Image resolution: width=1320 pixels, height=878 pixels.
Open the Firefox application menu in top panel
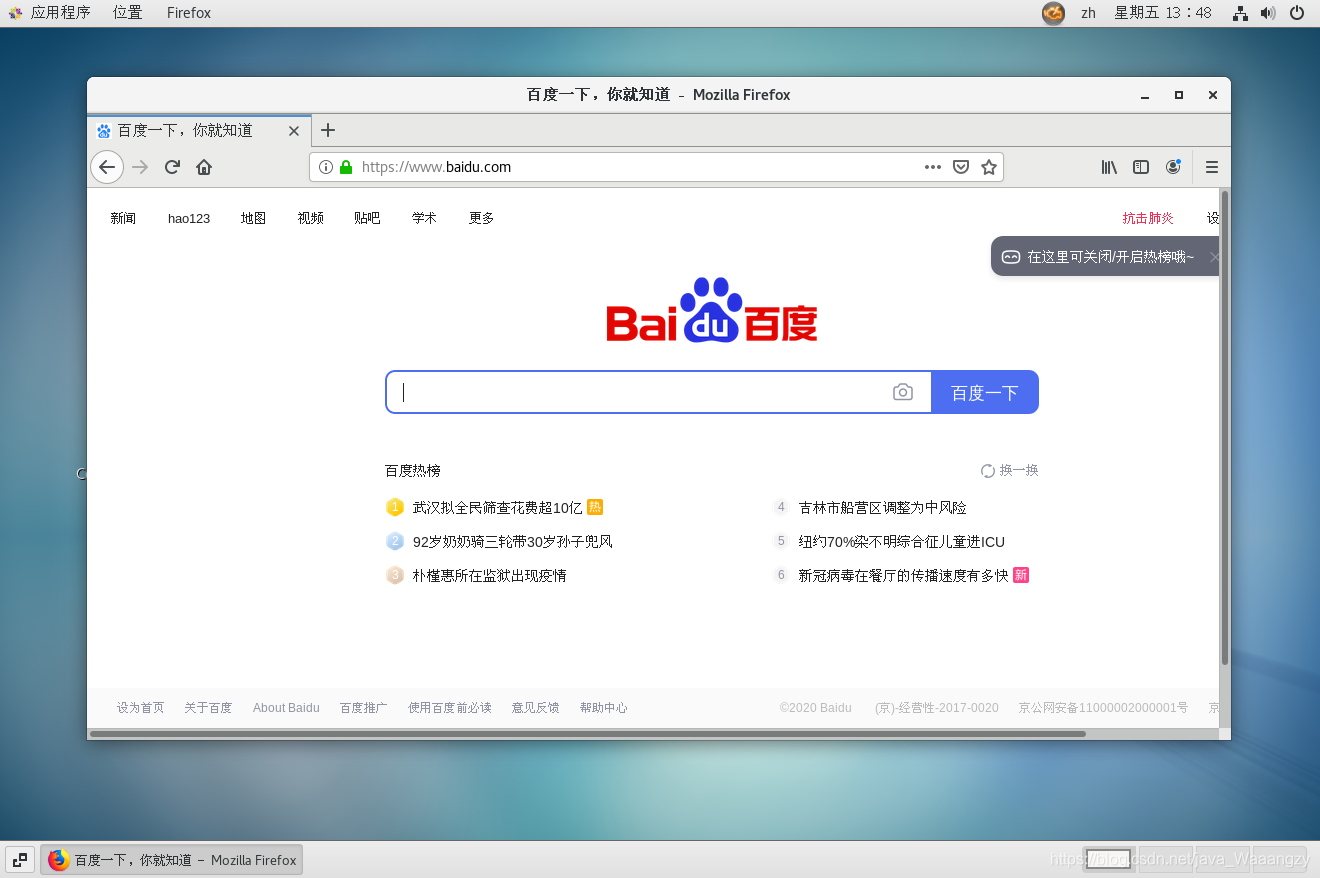(189, 13)
